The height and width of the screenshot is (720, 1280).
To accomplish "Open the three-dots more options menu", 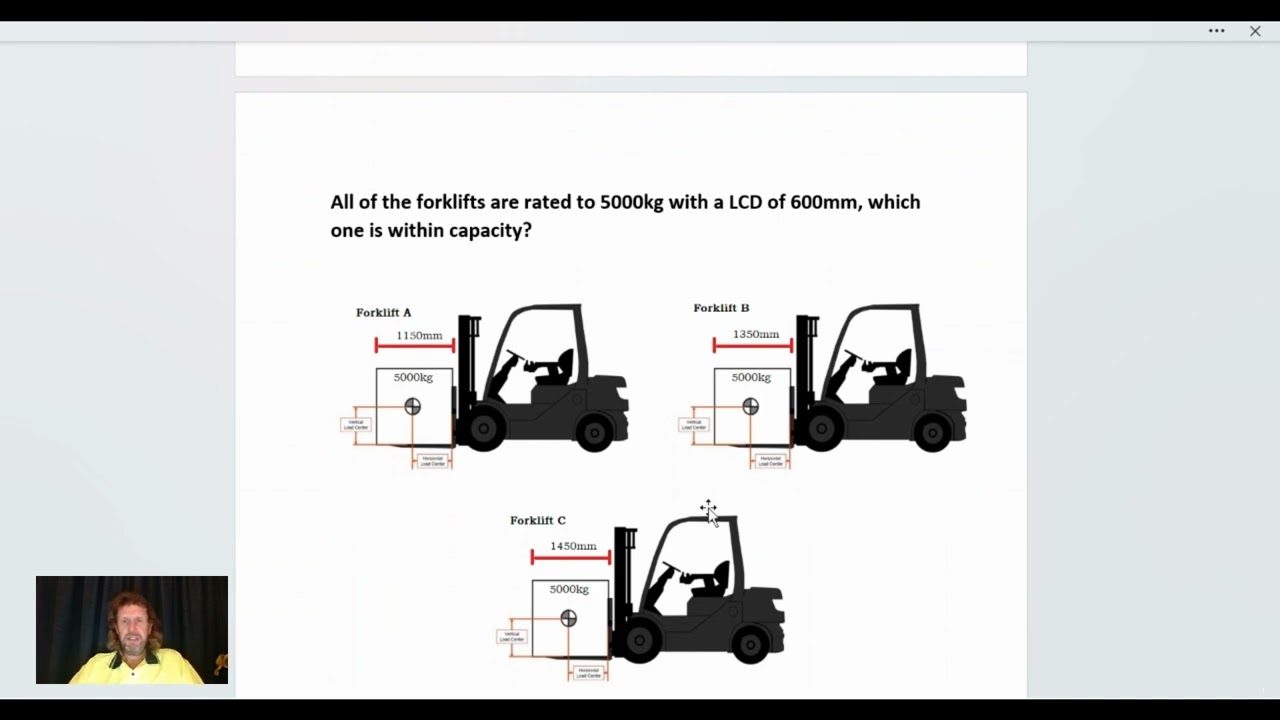I will pyautogui.click(x=1216, y=31).
